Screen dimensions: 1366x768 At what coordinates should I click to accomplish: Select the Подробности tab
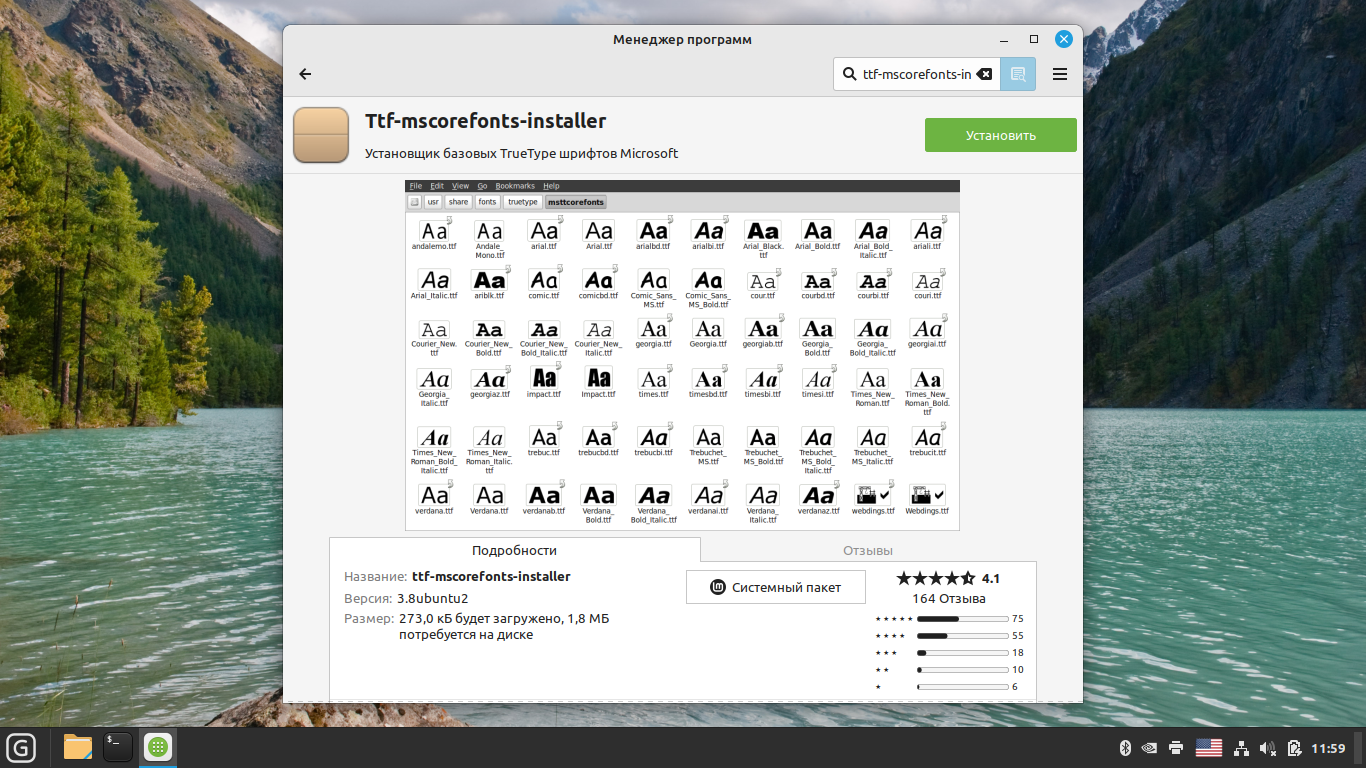[514, 550]
